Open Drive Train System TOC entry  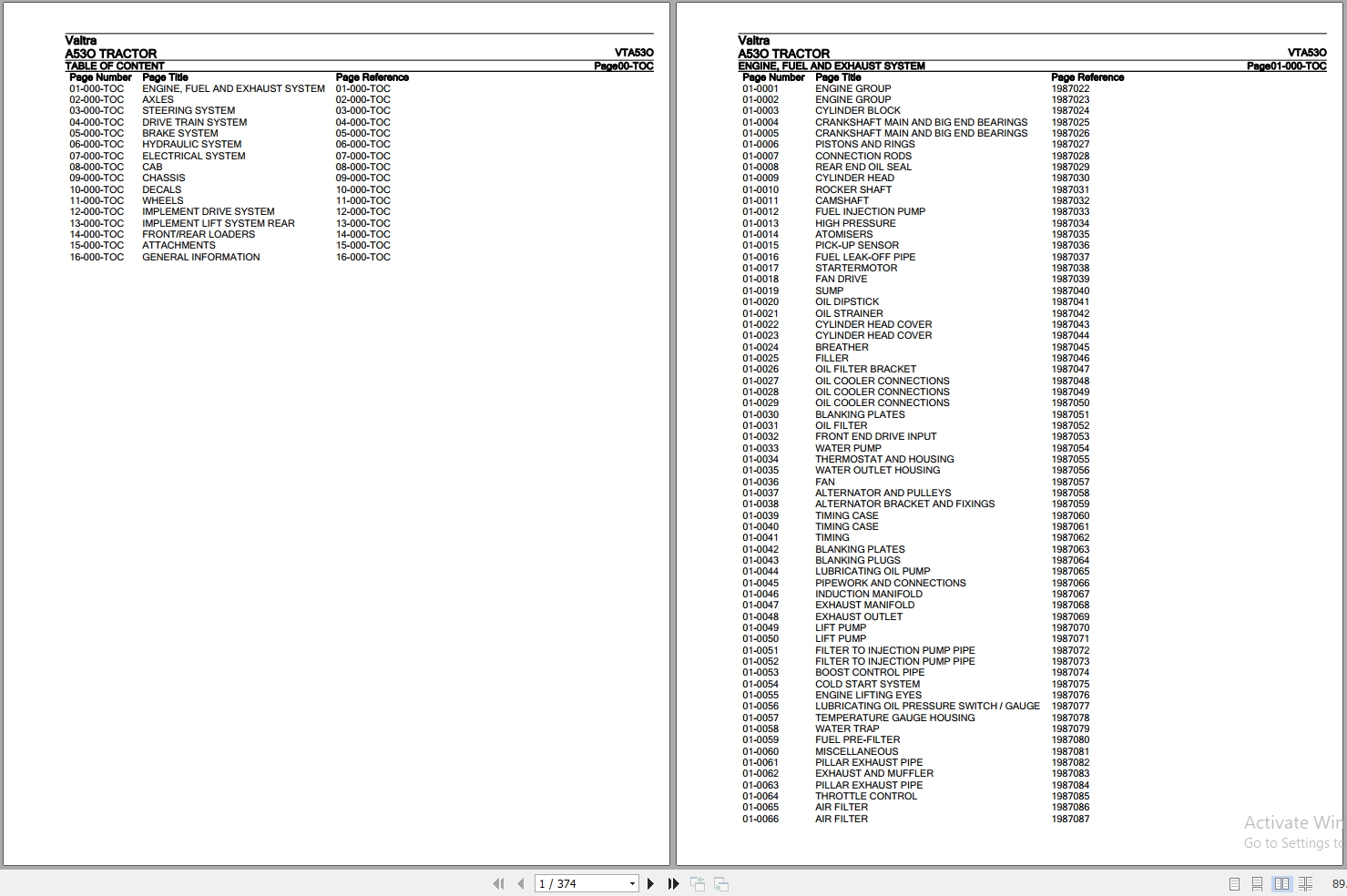click(194, 122)
